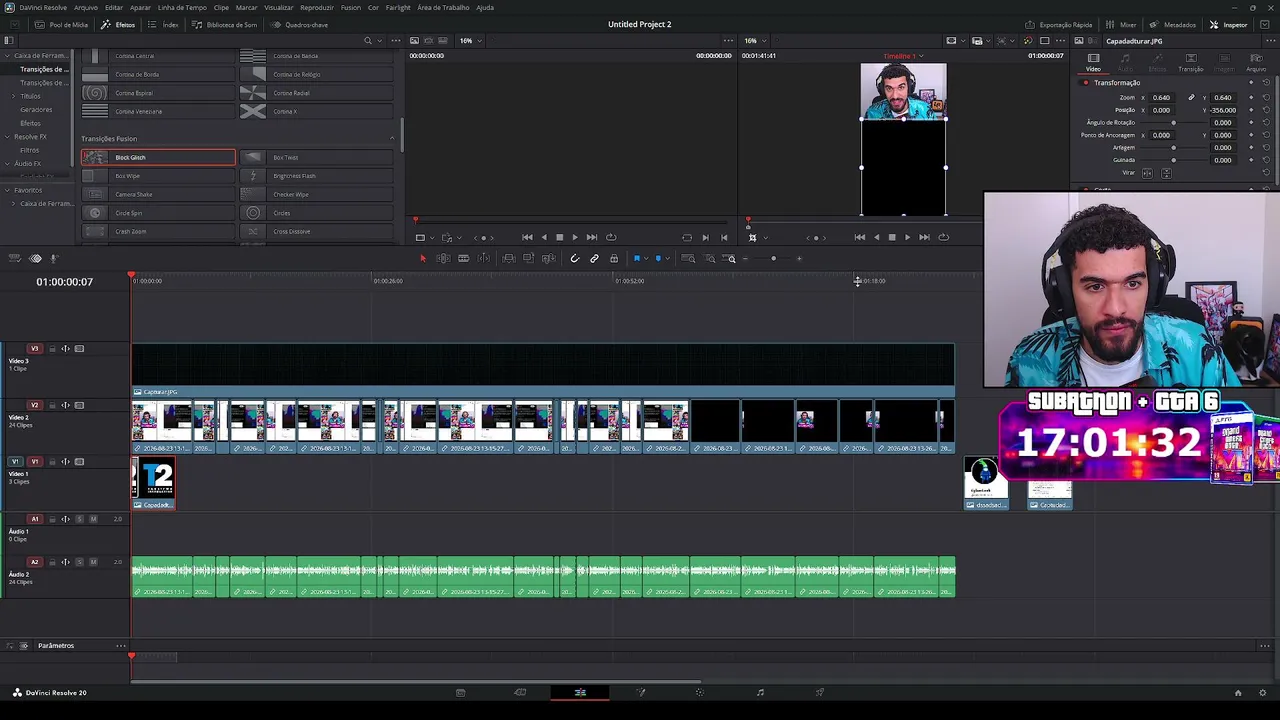Mute the Áudio 1 track
The width and height of the screenshot is (1280, 720).
coord(93,519)
